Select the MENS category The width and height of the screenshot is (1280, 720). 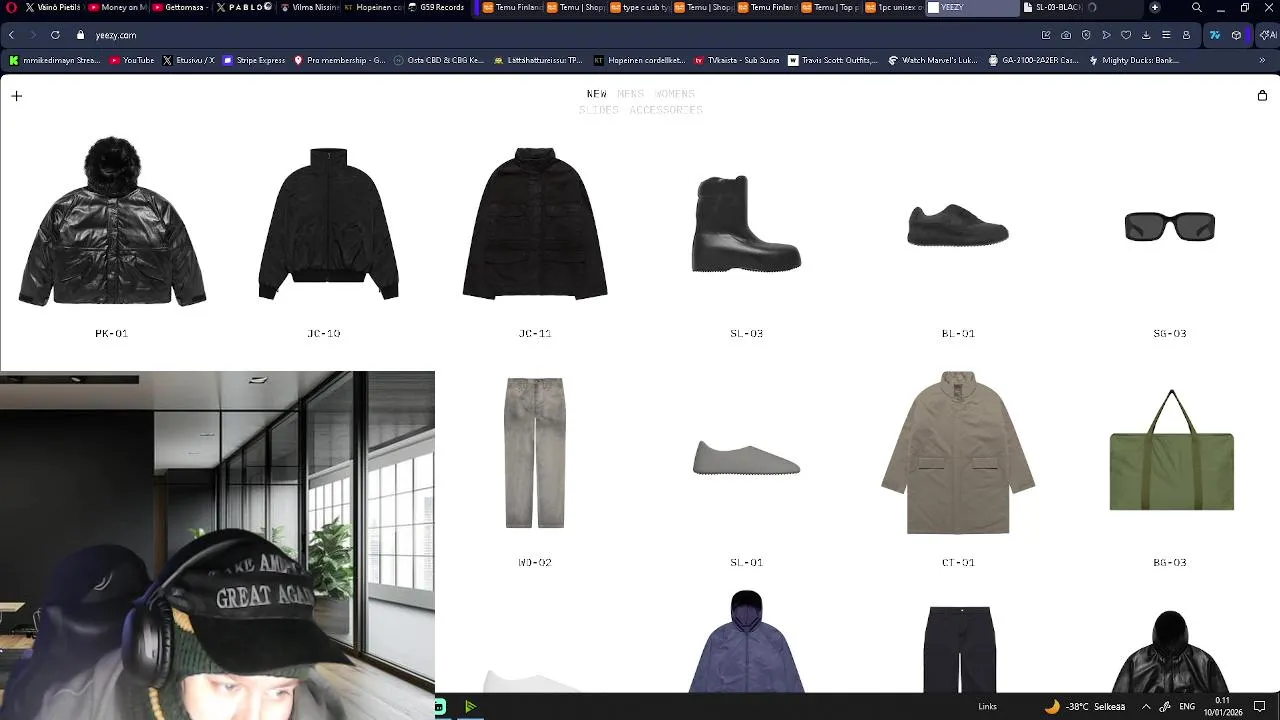coord(630,94)
